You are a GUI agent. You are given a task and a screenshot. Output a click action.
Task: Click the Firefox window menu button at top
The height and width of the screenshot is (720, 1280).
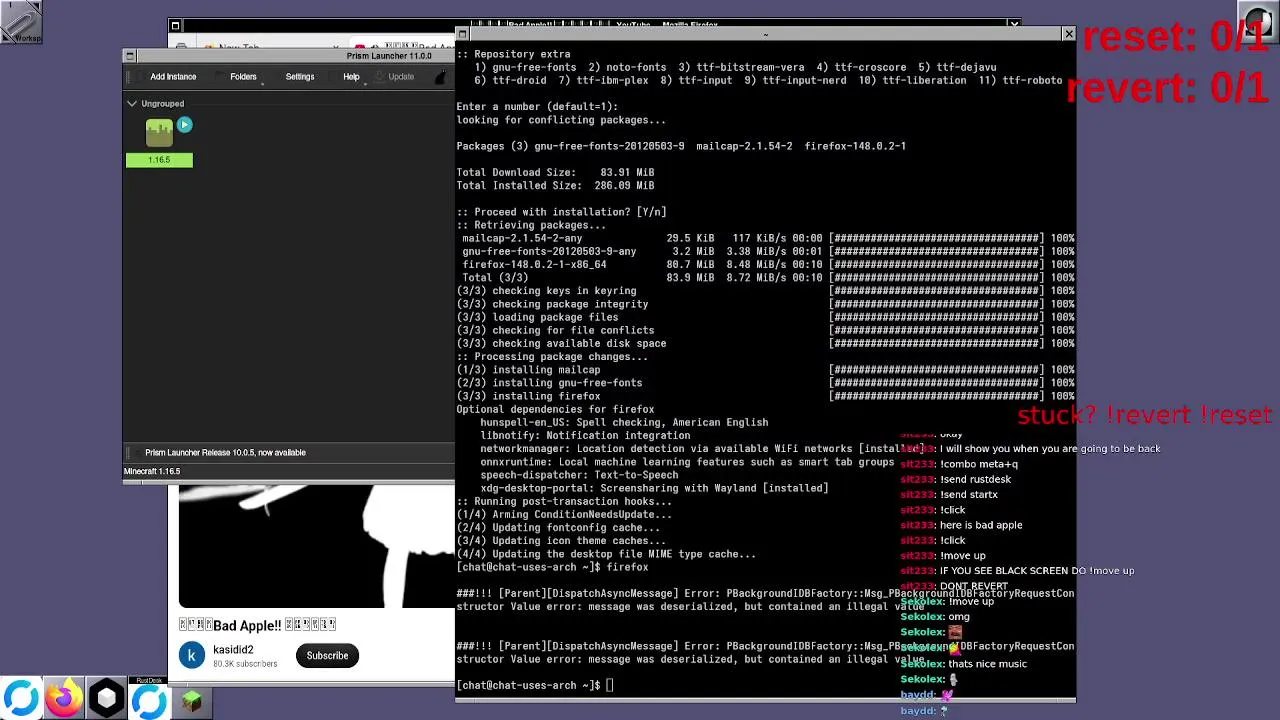coord(175,26)
